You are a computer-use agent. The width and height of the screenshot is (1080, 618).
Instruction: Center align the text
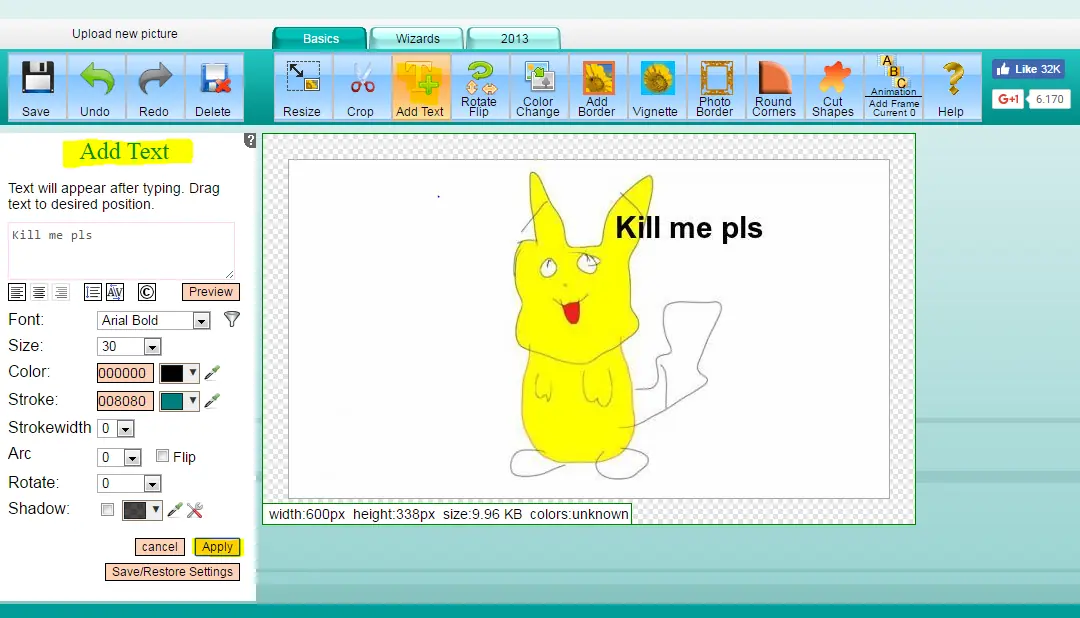[x=39, y=292]
